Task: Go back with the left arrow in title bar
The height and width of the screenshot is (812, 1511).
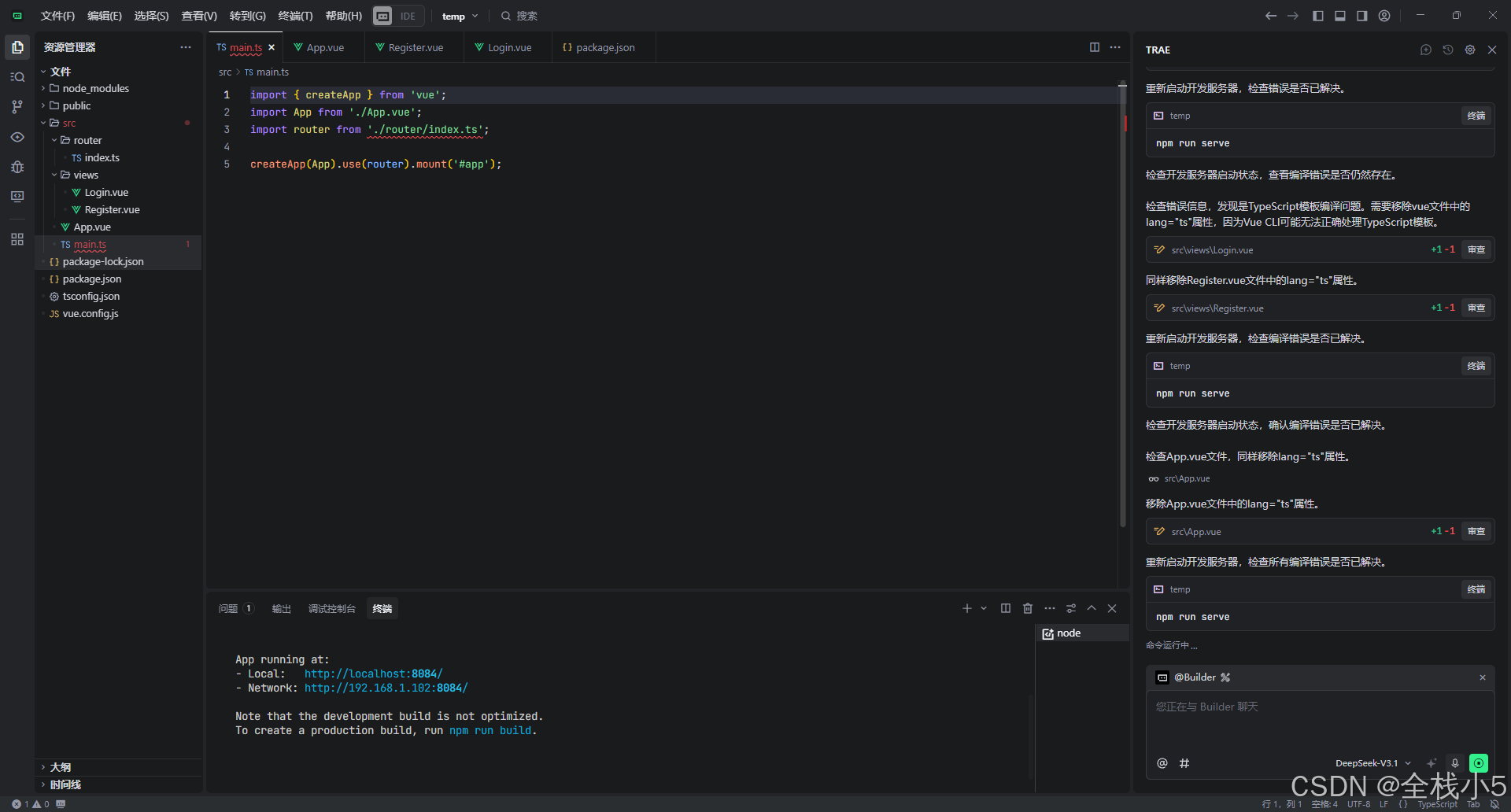Action: click(x=1270, y=16)
